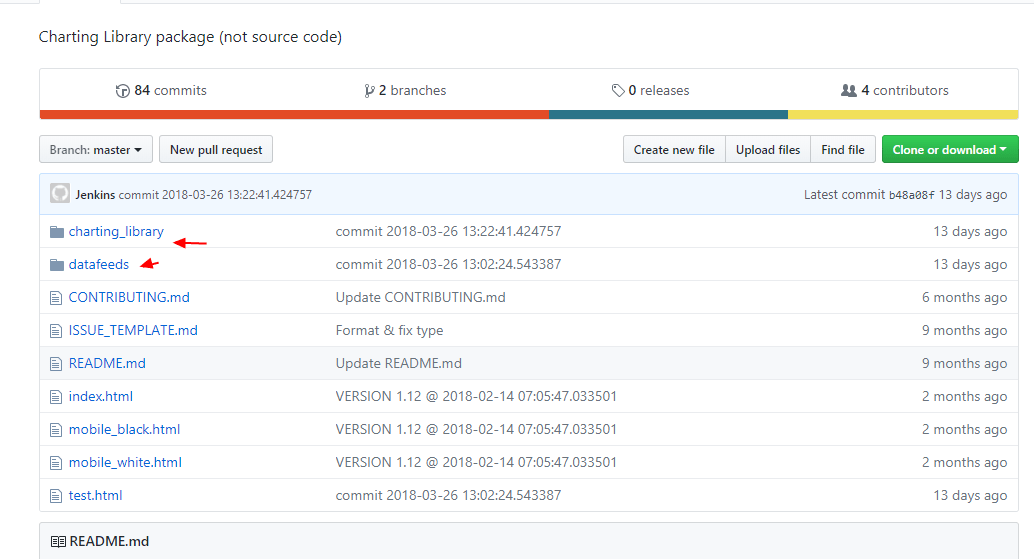Viewport: 1034px width, 559px height.
Task: Click the test.html file icon
Action: 56,496
